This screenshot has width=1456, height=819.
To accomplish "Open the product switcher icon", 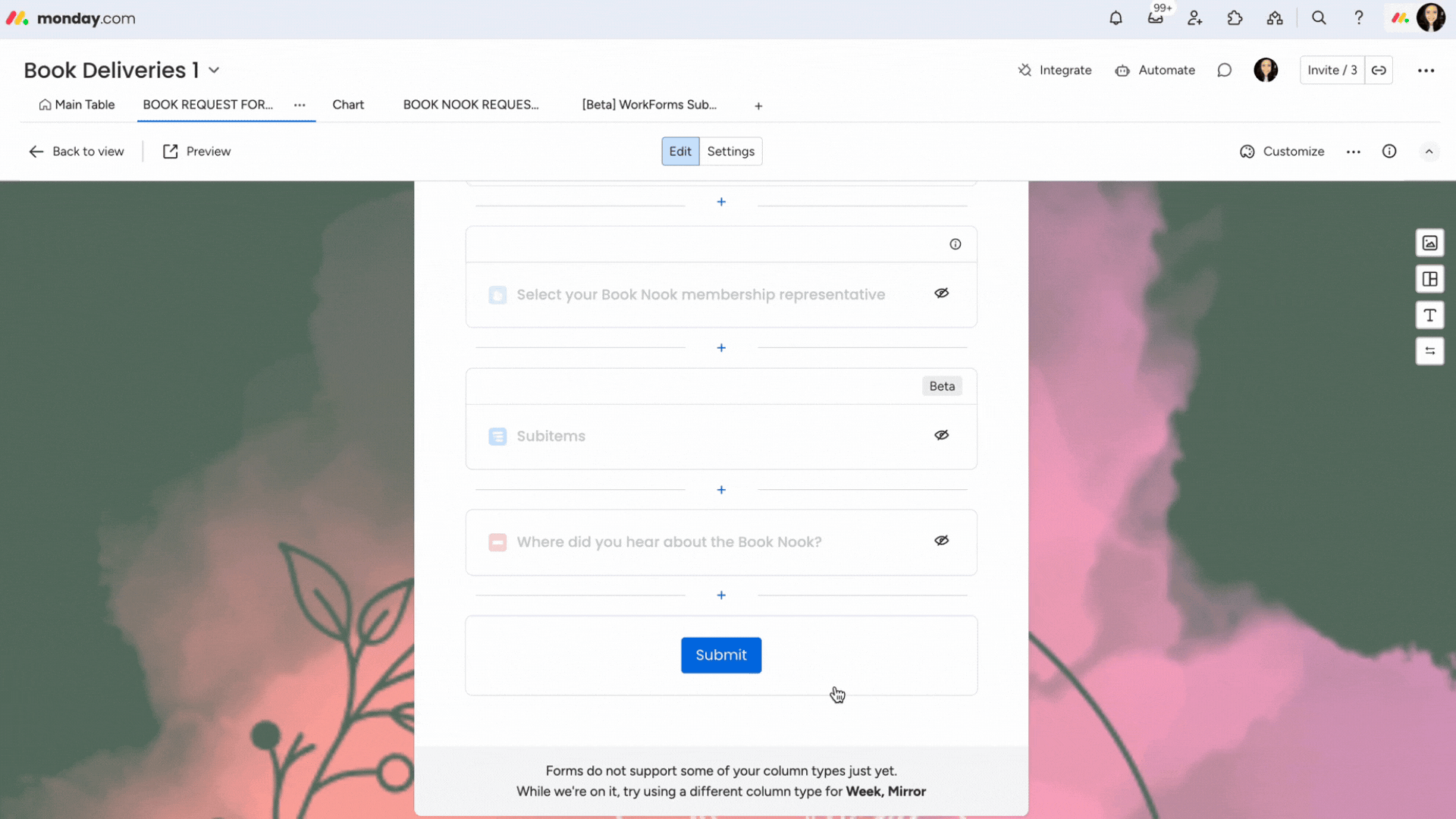I will tap(1275, 18).
